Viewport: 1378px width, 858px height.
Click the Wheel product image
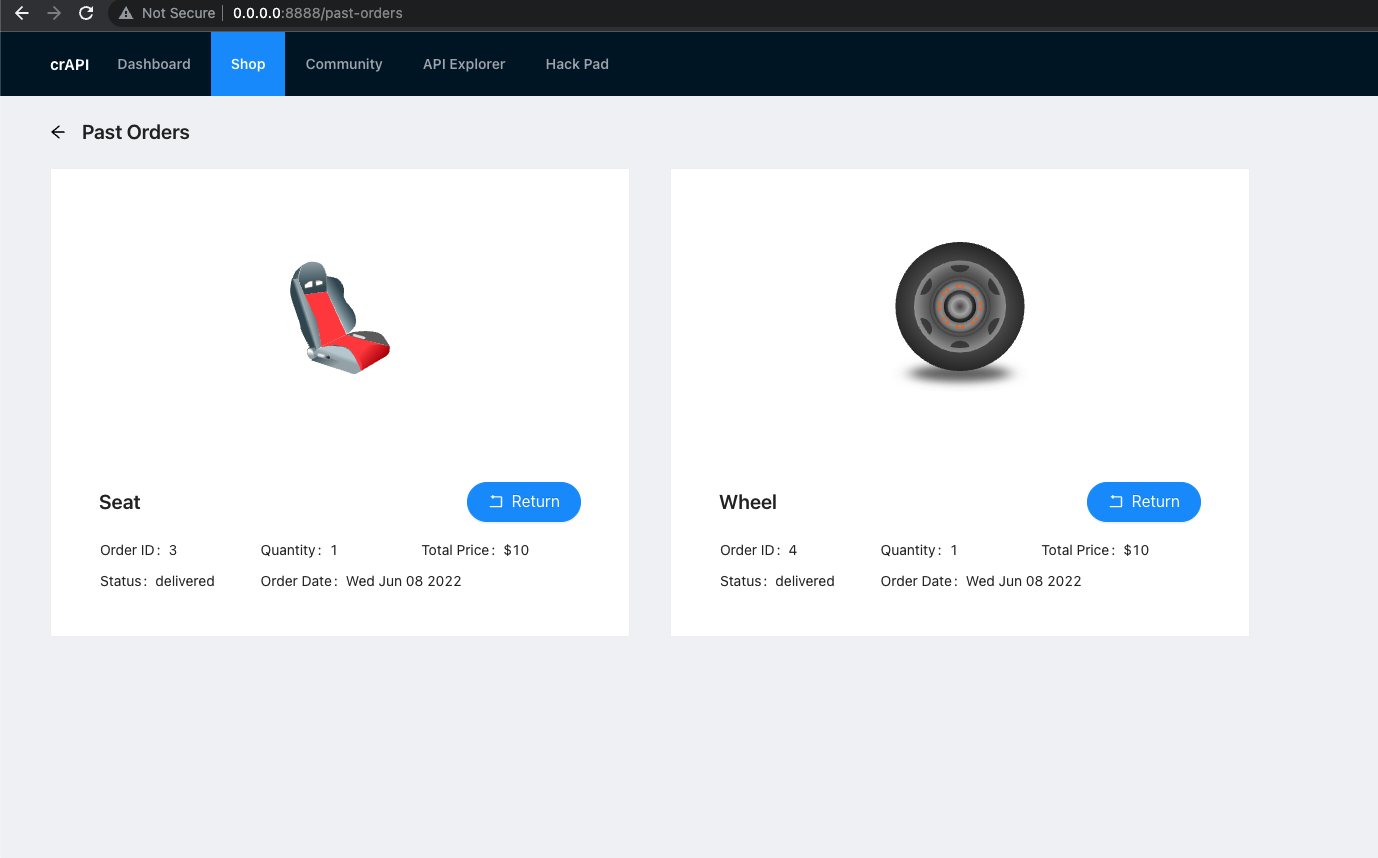pyautogui.click(x=960, y=313)
